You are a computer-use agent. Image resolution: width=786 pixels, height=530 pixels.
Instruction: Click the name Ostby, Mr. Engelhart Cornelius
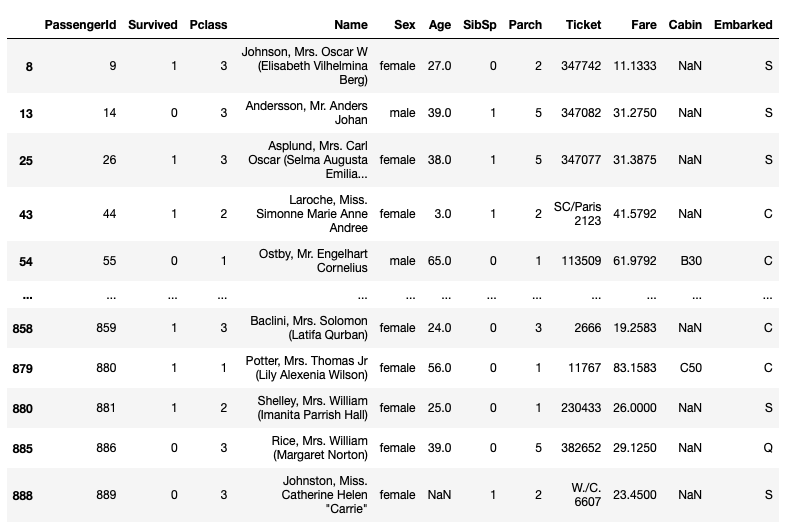[313, 261]
